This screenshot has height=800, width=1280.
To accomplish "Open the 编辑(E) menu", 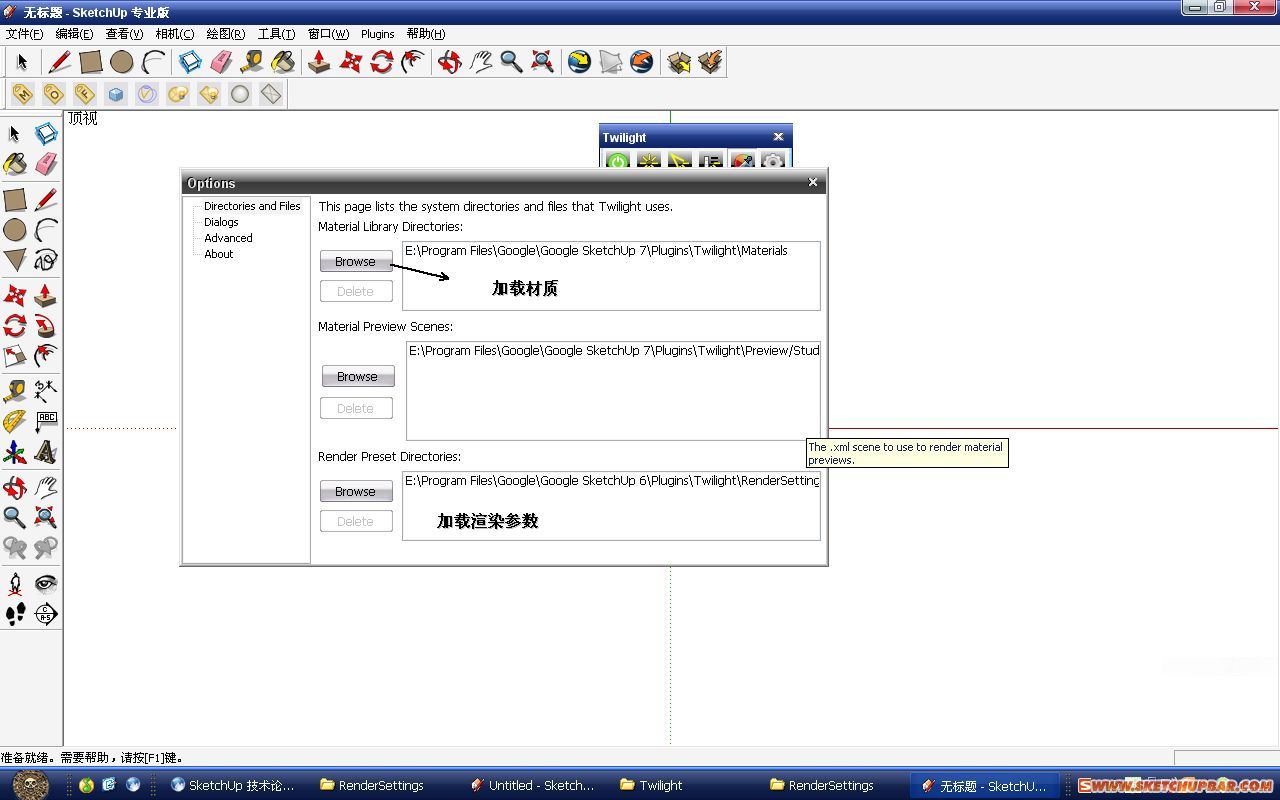I will (74, 34).
